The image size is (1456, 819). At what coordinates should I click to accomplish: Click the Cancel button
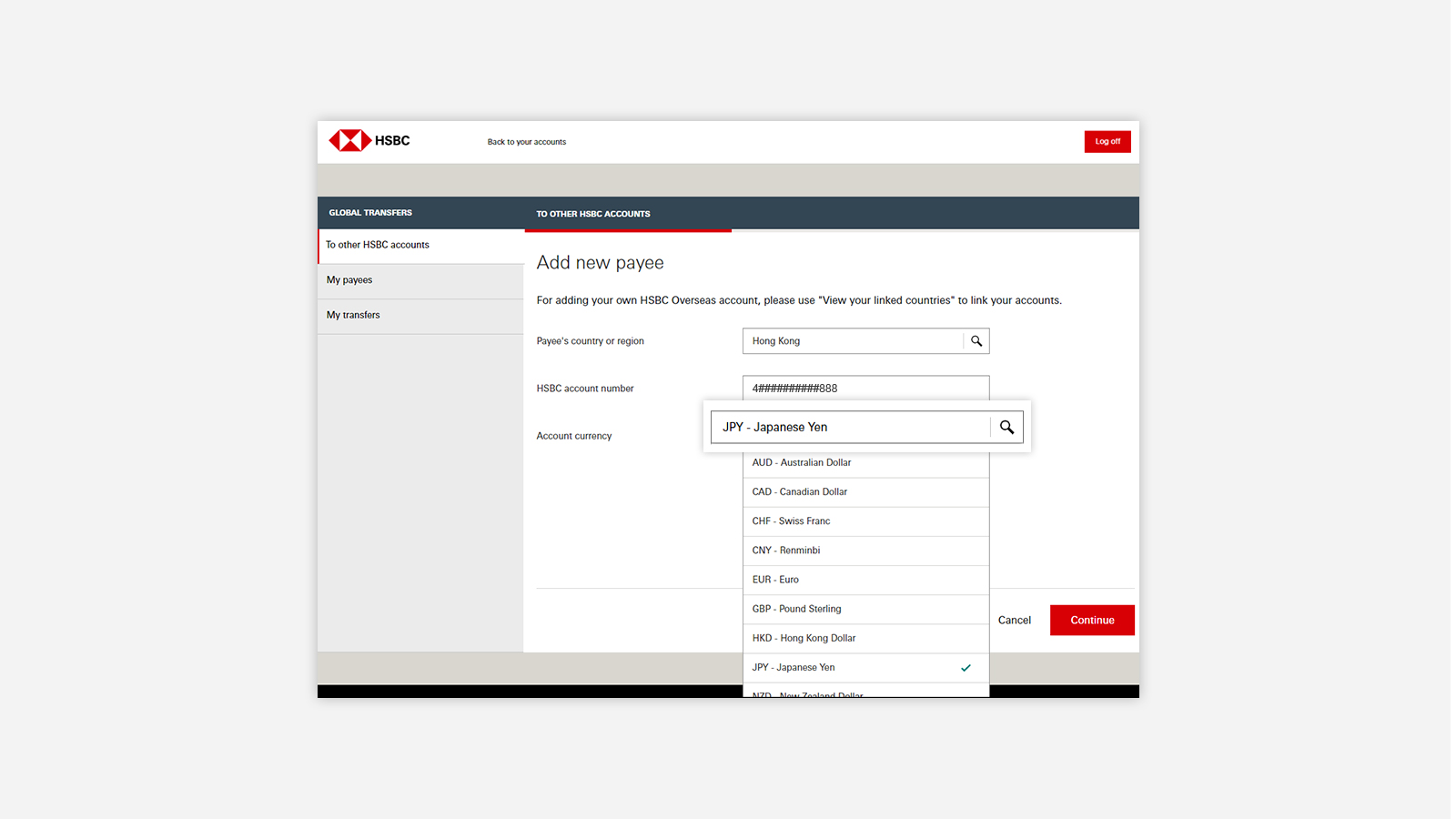point(1014,621)
